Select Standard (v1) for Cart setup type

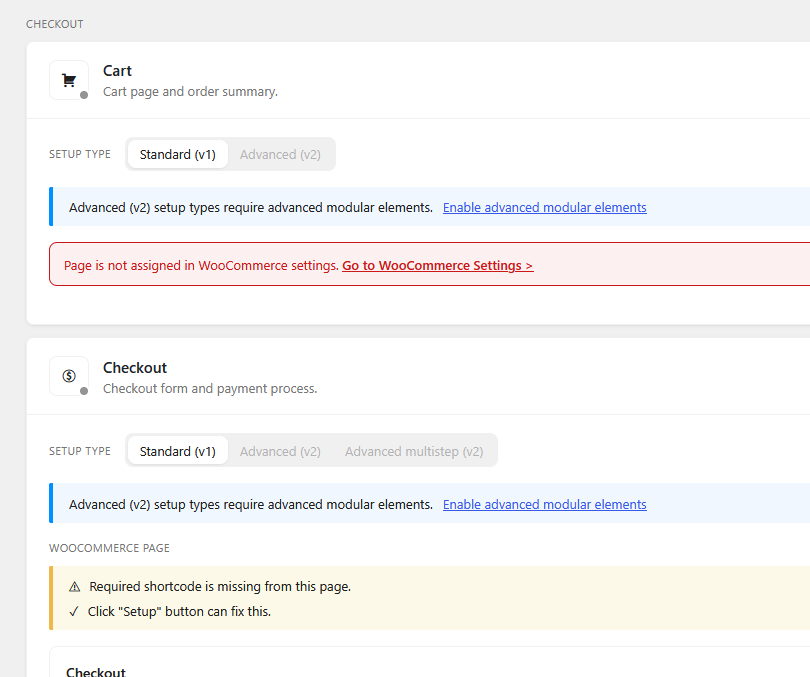[x=177, y=154]
